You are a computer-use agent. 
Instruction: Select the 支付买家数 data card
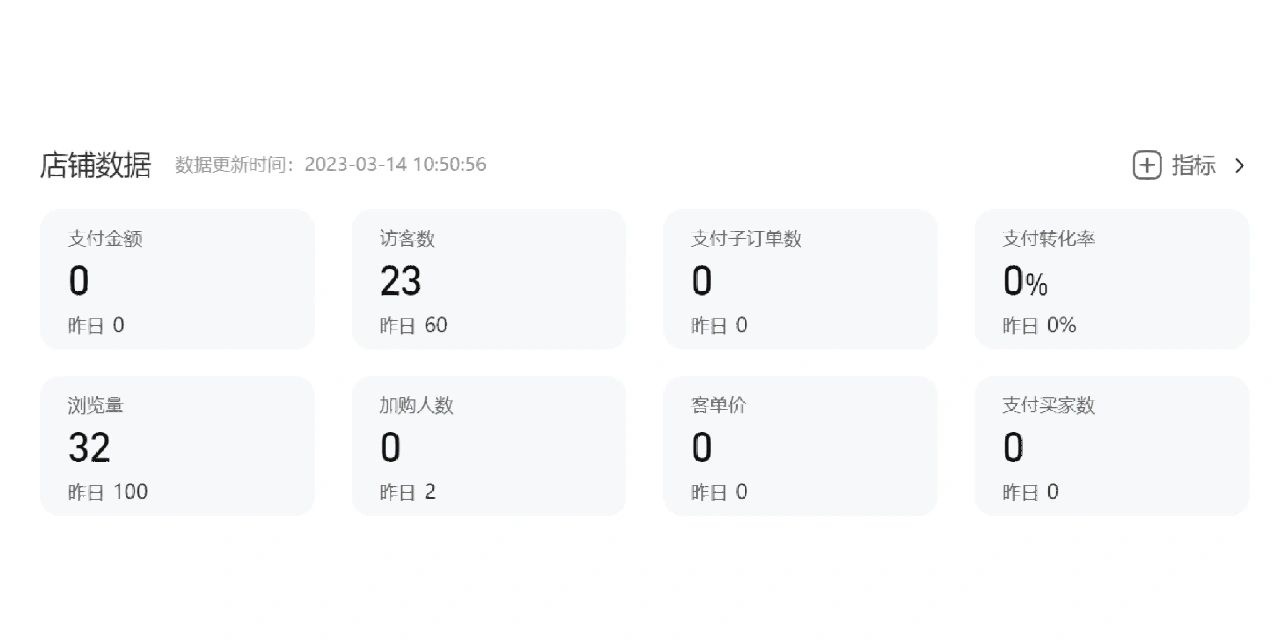tap(1112, 446)
